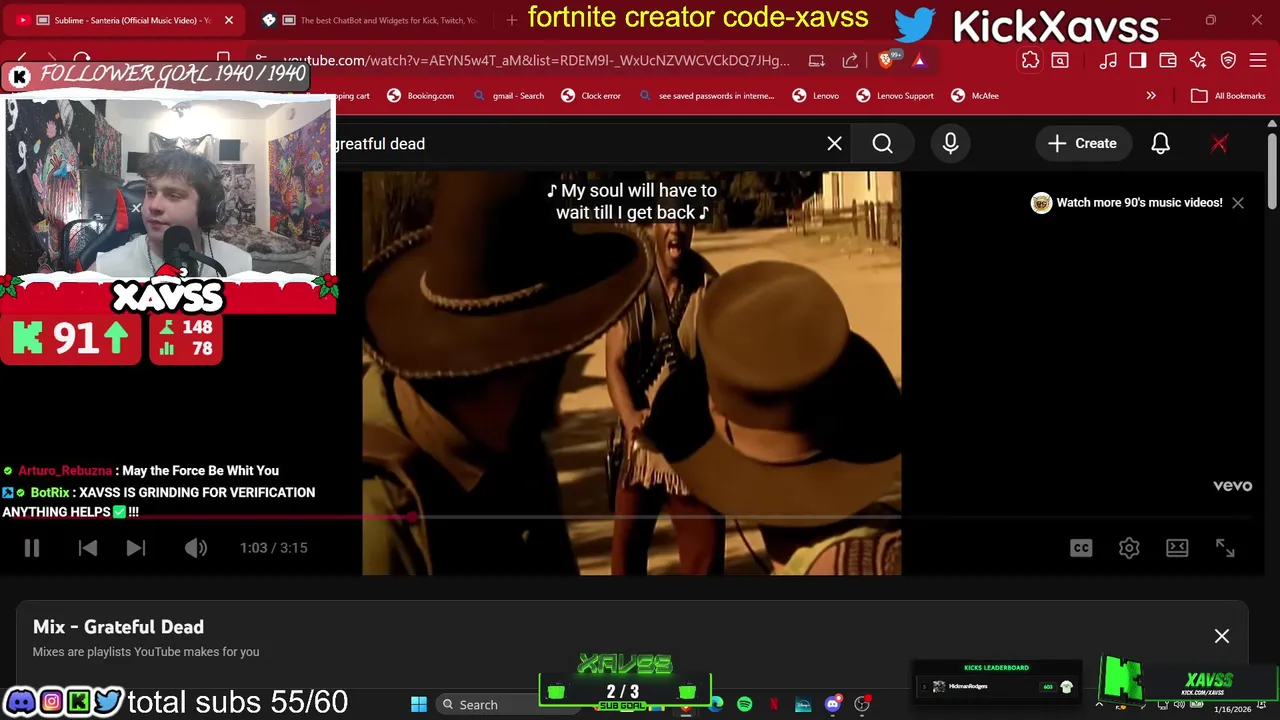Viewport: 1280px width, 720px height.
Task: Open Leo AI sparkle icon
Action: pyautogui.click(x=1198, y=61)
